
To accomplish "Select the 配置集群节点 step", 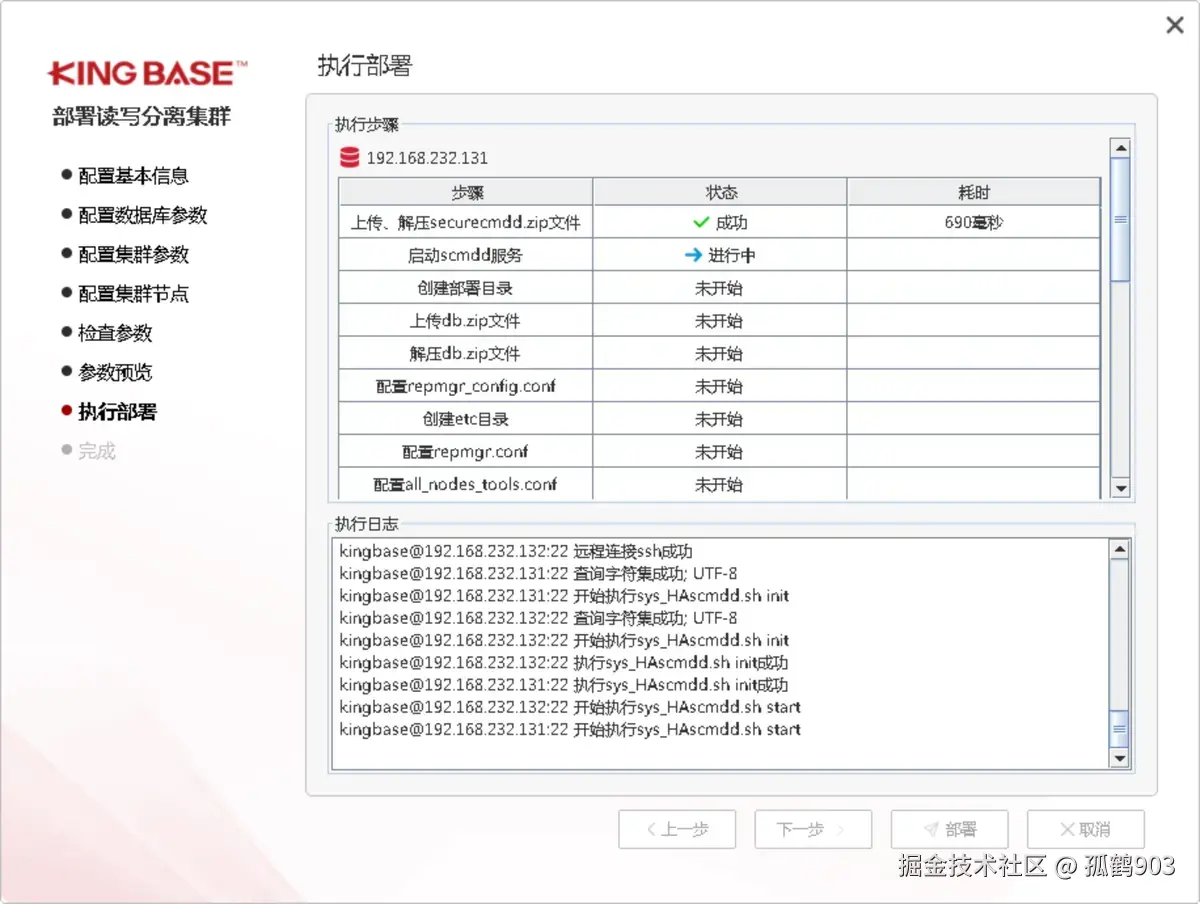I will tap(133, 294).
